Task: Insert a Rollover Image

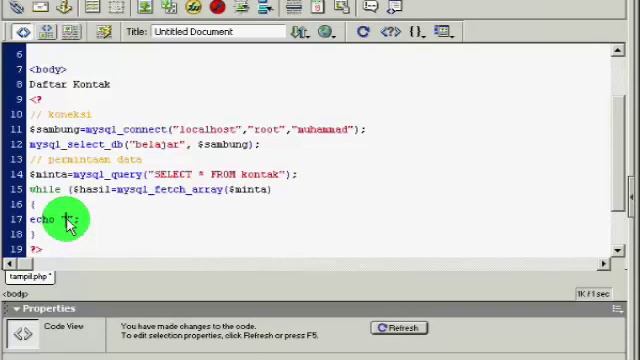Action: coord(242,7)
